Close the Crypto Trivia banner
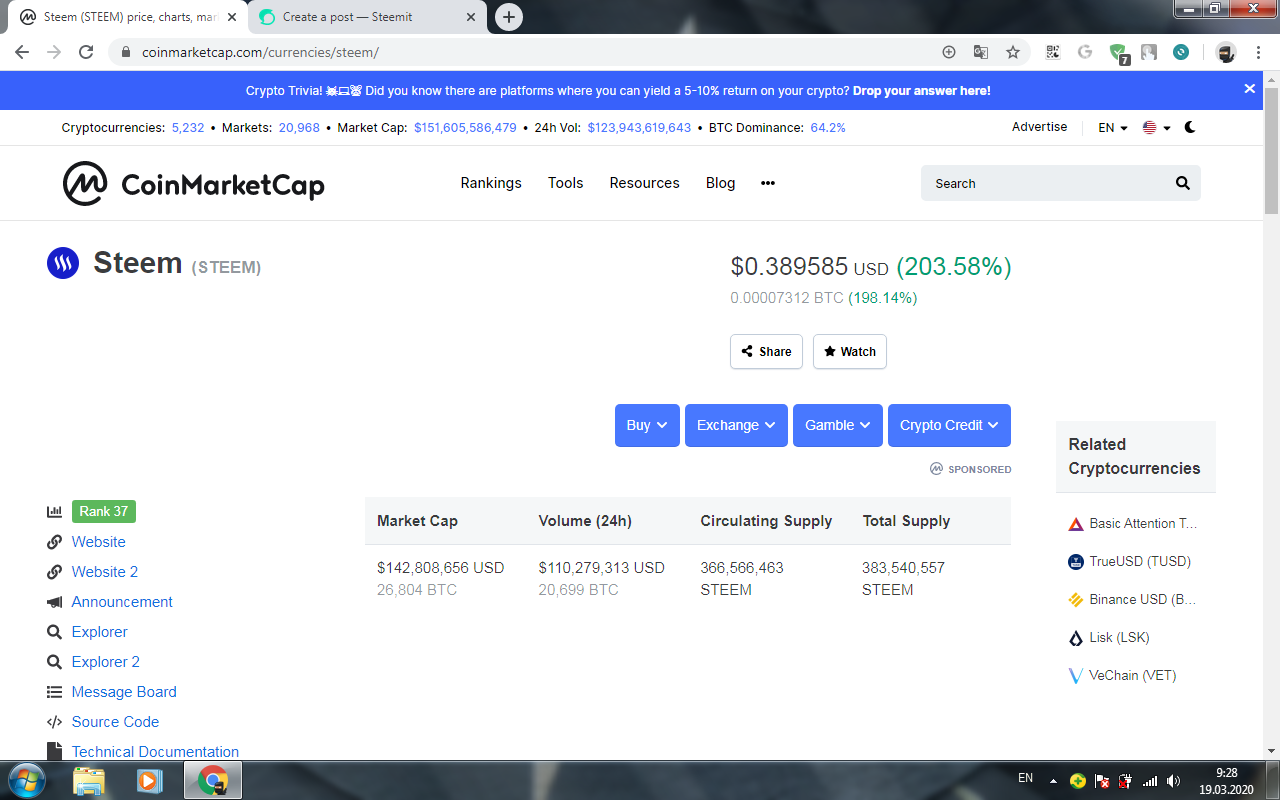This screenshot has width=1280, height=800. pos(1249,89)
